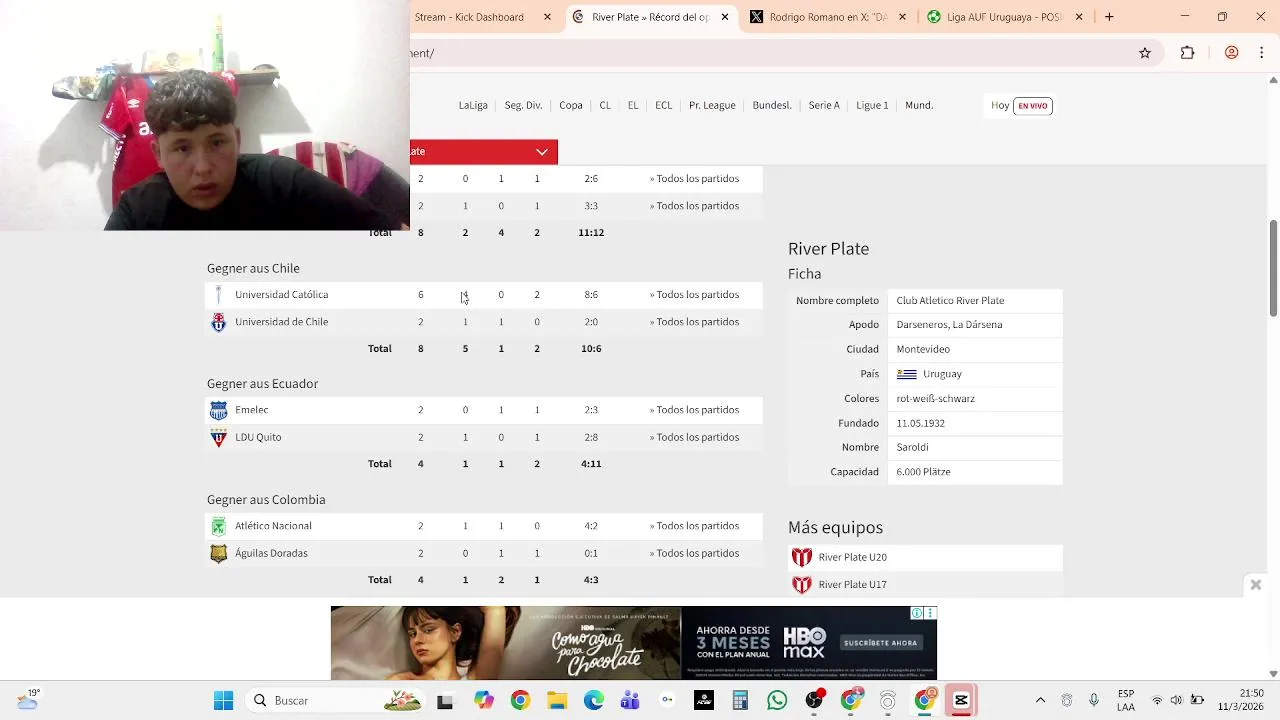Screen dimensions: 1280x720
Task: Click the River Plate U17 crest
Action: coord(802,584)
